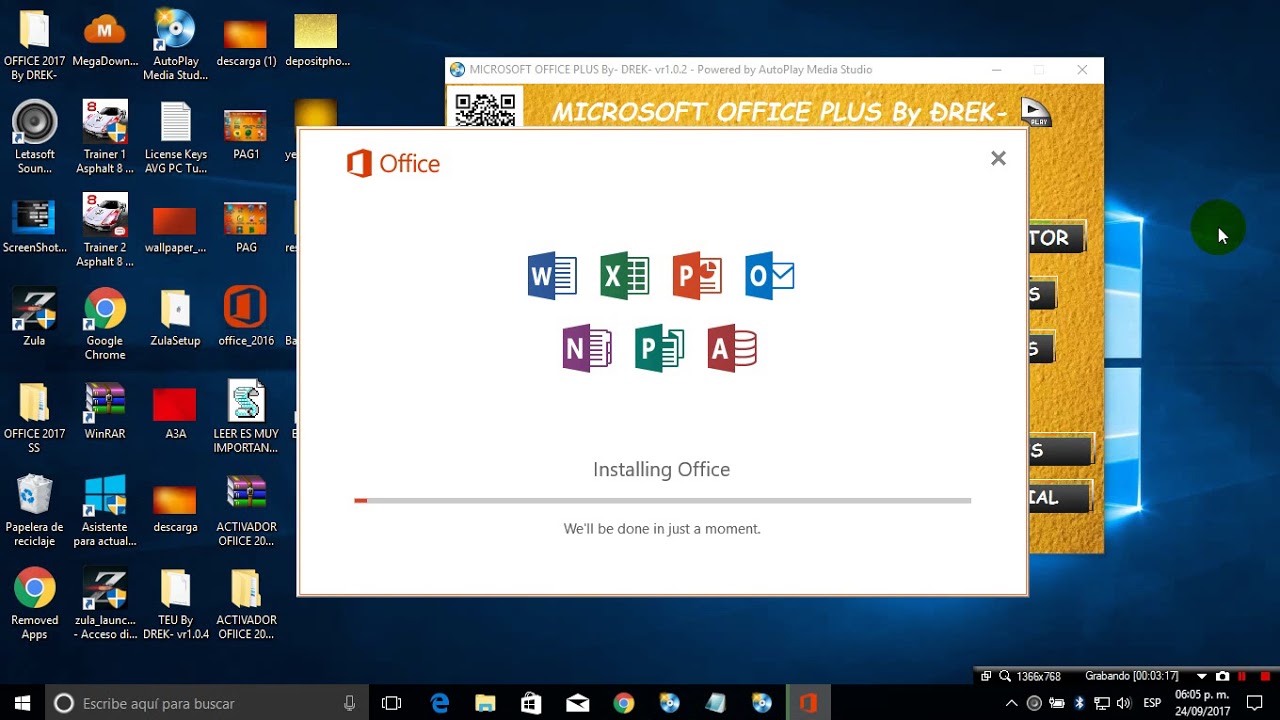1280x720 pixels.
Task: Click "We'll be done in just a moment." text
Action: click(662, 528)
